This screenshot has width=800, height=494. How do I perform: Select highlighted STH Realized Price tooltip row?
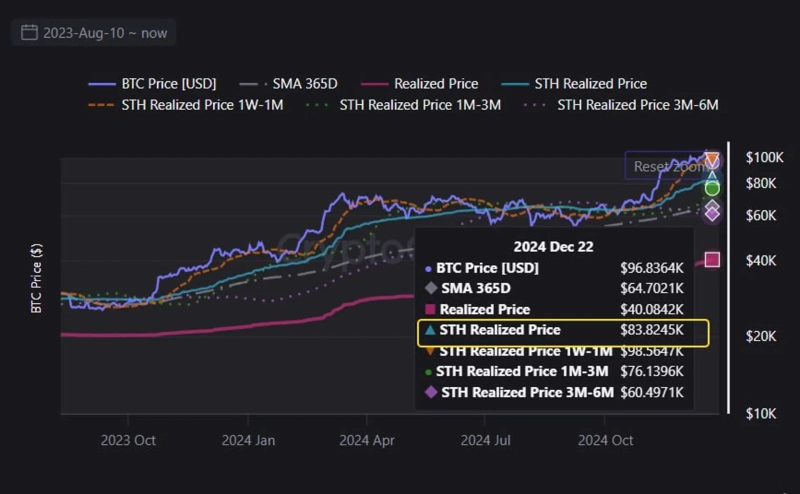(x=562, y=332)
